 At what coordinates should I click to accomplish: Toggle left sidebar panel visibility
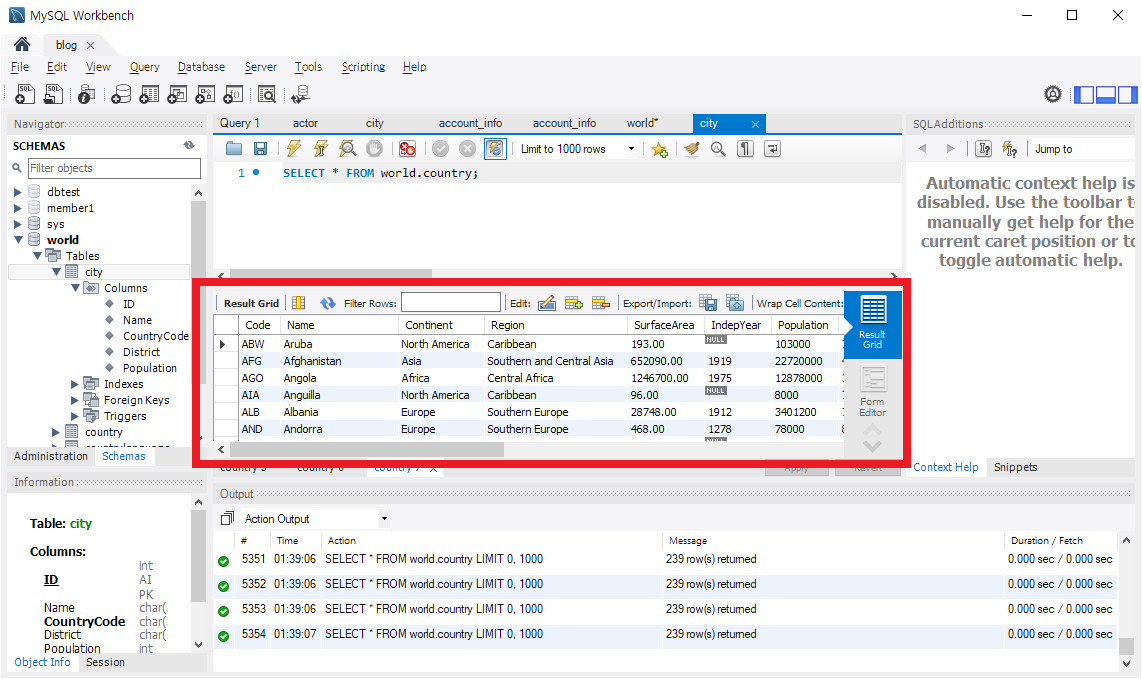coord(1084,95)
